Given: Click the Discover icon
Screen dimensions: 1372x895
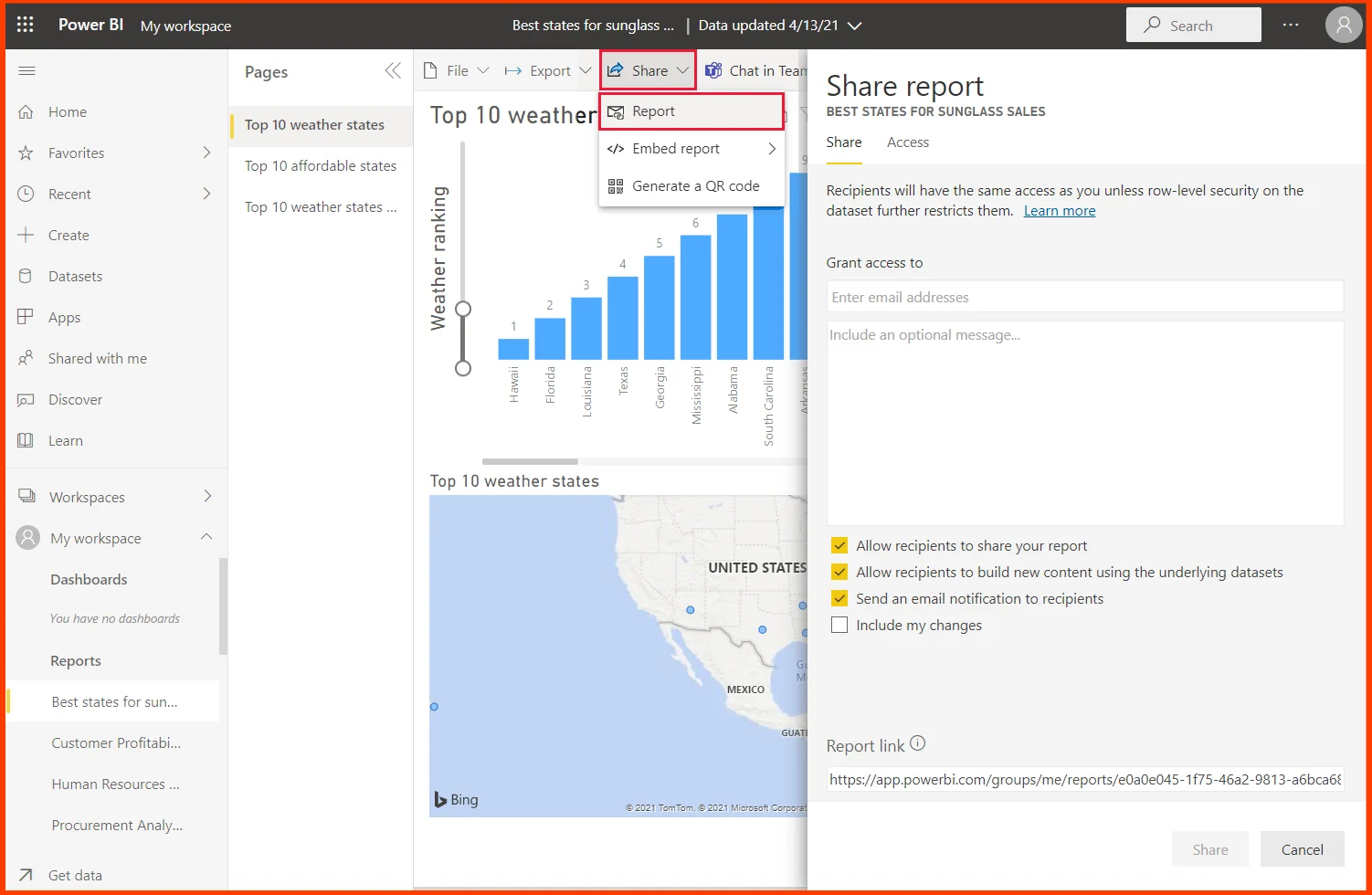Looking at the screenshot, I should 26,399.
